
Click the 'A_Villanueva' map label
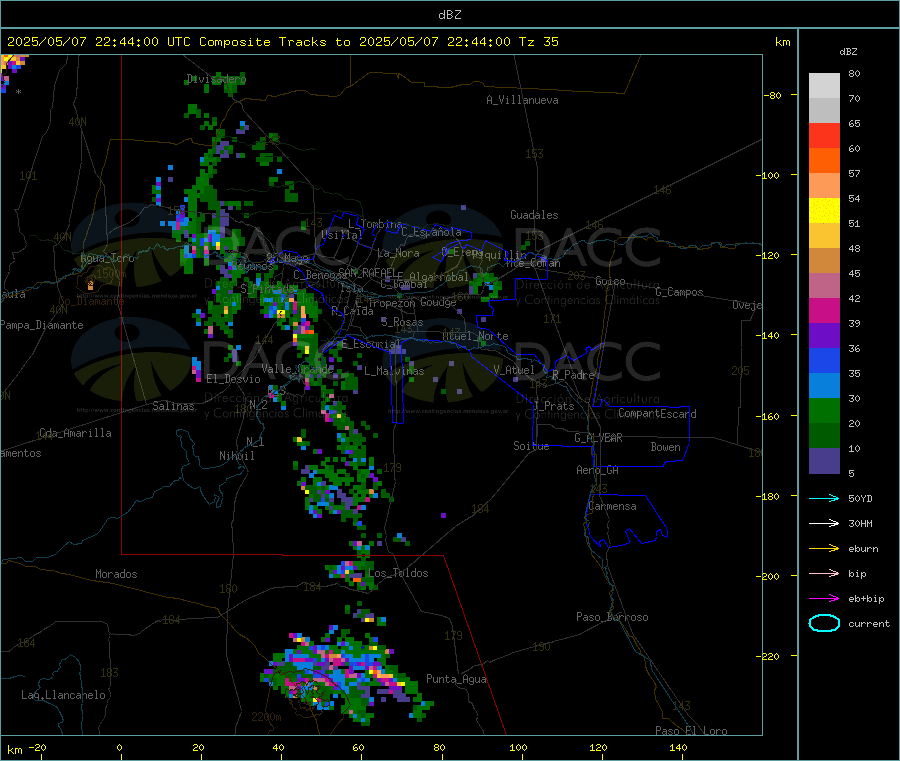tap(522, 100)
